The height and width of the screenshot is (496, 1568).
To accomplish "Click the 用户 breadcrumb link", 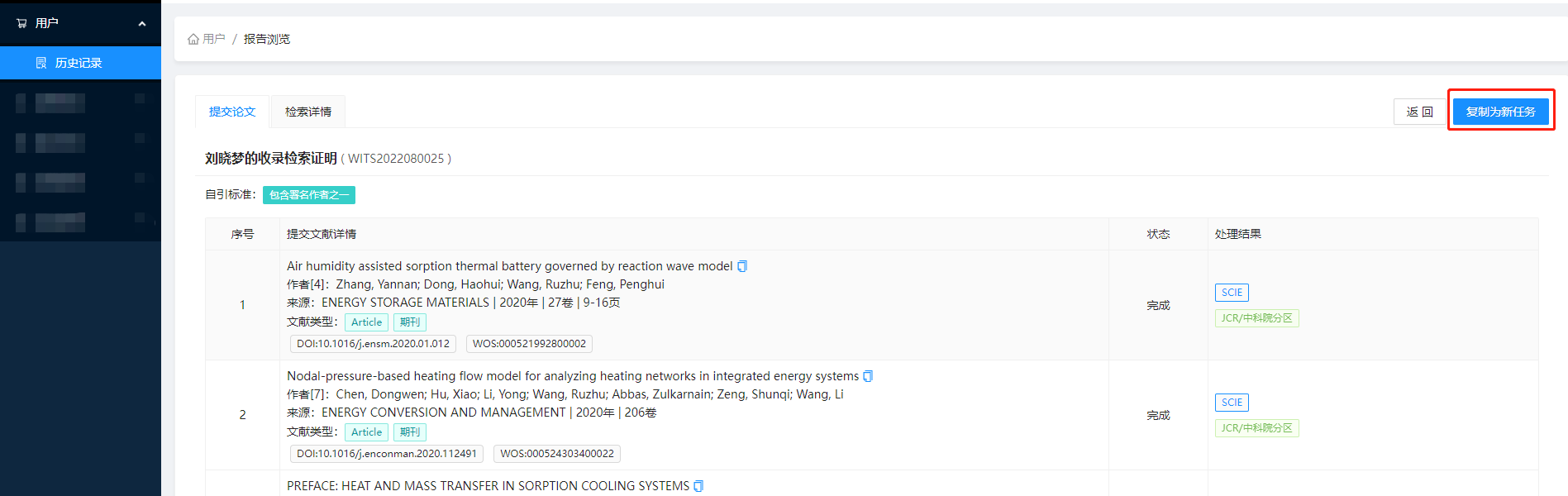I will [214, 39].
